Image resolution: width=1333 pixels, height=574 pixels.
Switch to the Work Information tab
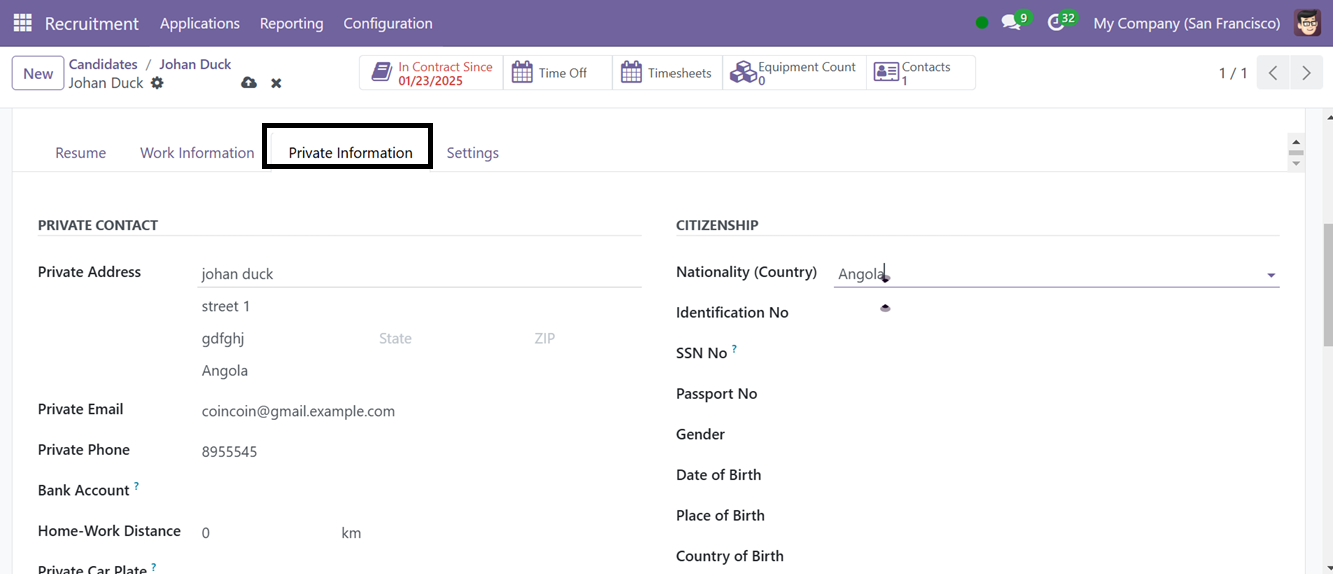[x=197, y=153]
